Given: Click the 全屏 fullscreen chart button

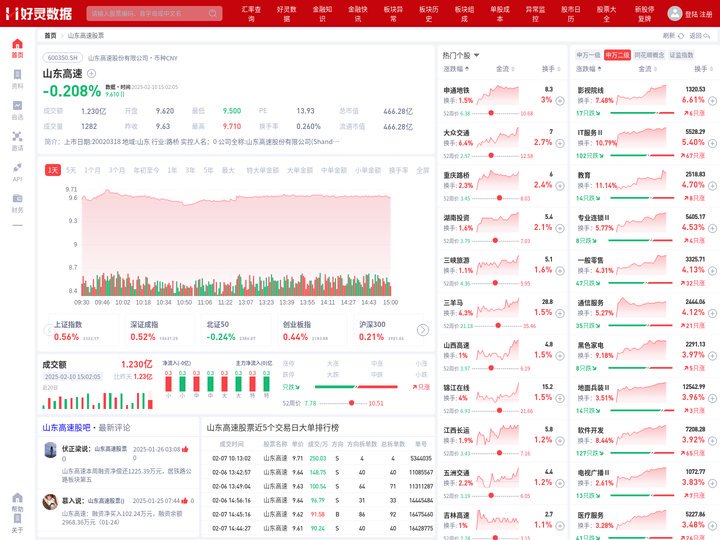Looking at the screenshot, I should 422,170.
